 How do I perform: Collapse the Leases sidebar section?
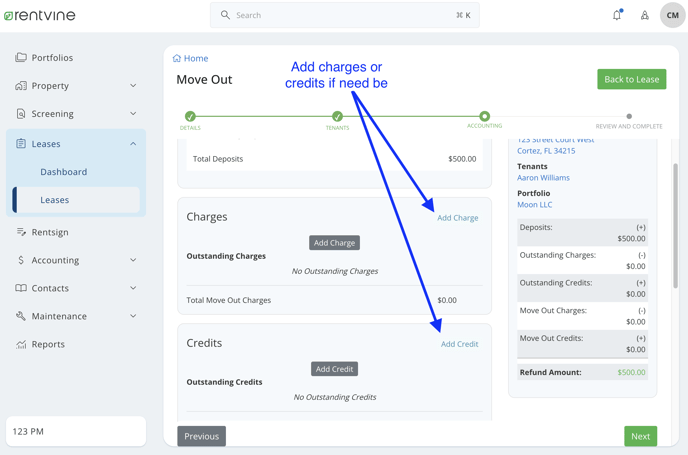(x=133, y=144)
